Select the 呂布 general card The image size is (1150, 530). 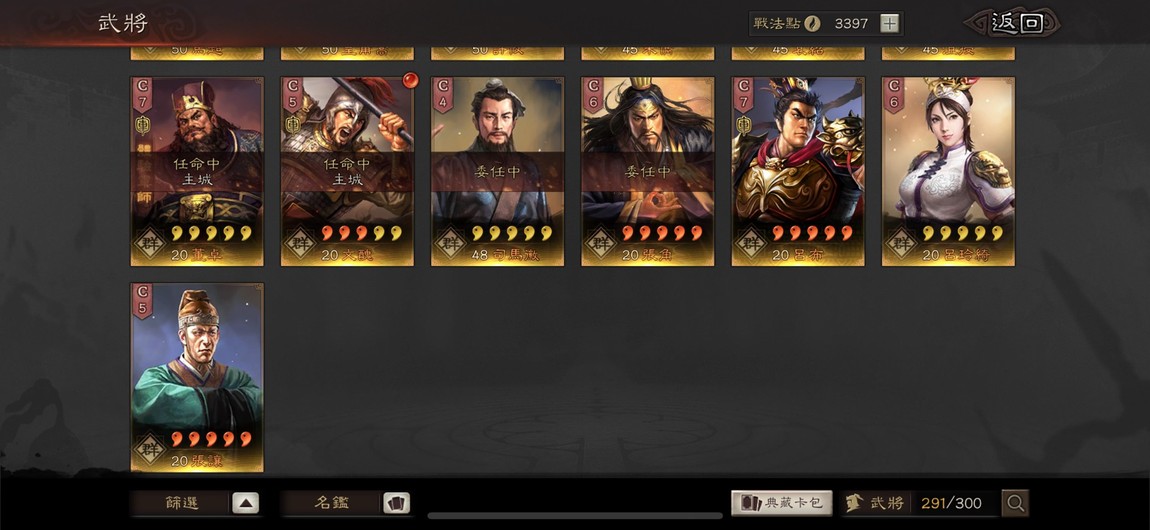[x=798, y=171]
